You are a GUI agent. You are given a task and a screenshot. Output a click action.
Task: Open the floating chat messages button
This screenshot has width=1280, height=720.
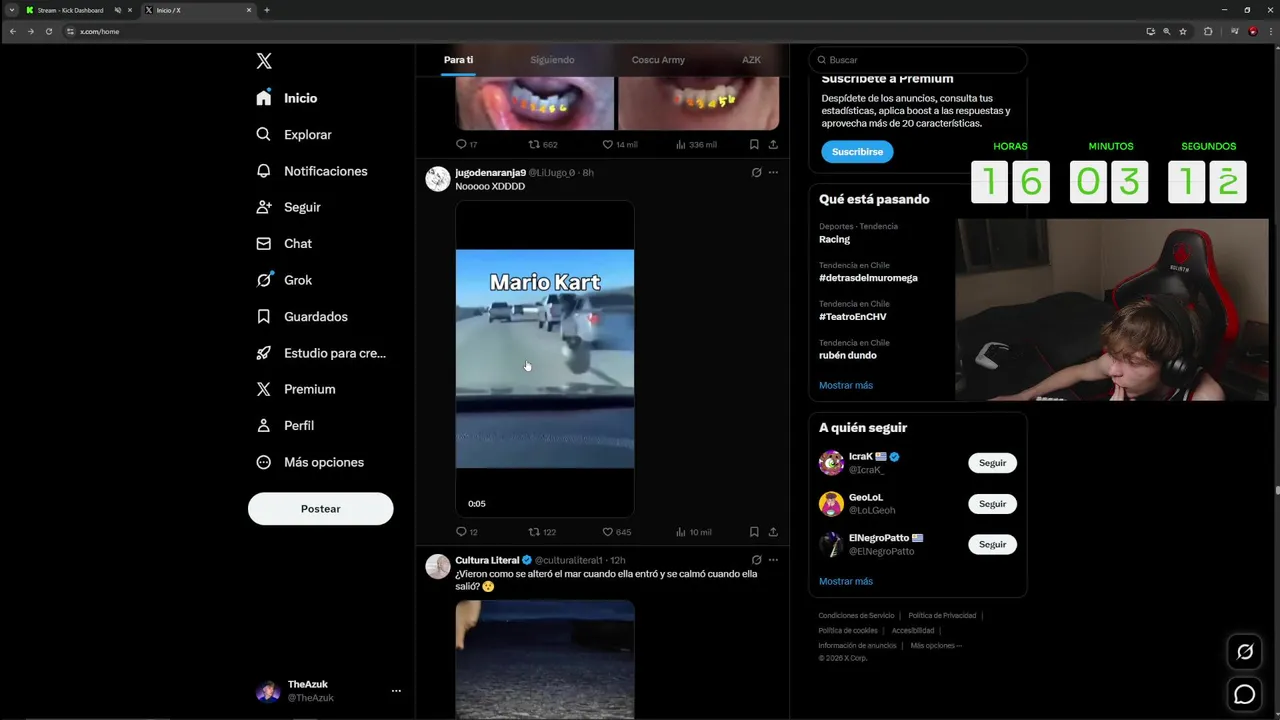point(1245,693)
